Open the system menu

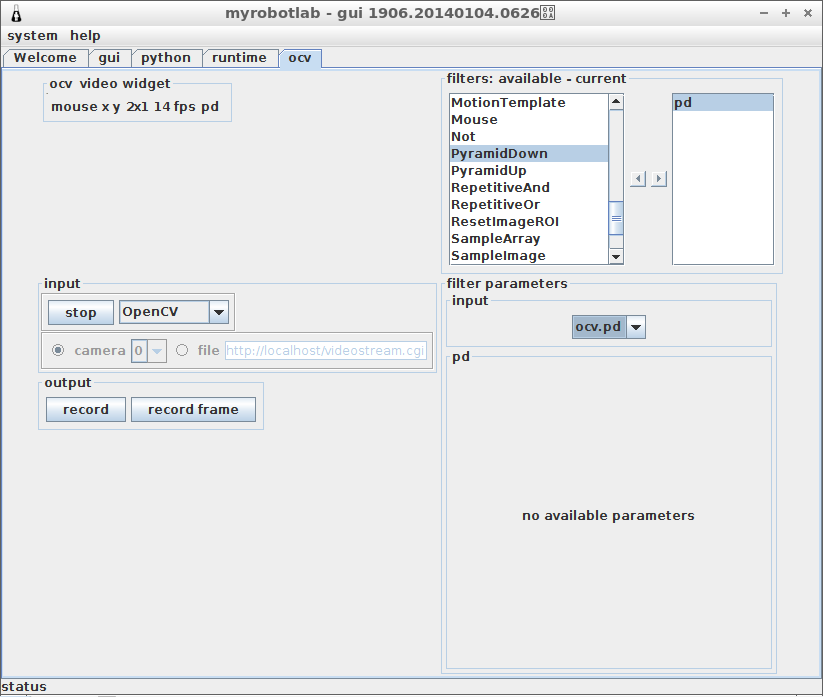tap(33, 36)
